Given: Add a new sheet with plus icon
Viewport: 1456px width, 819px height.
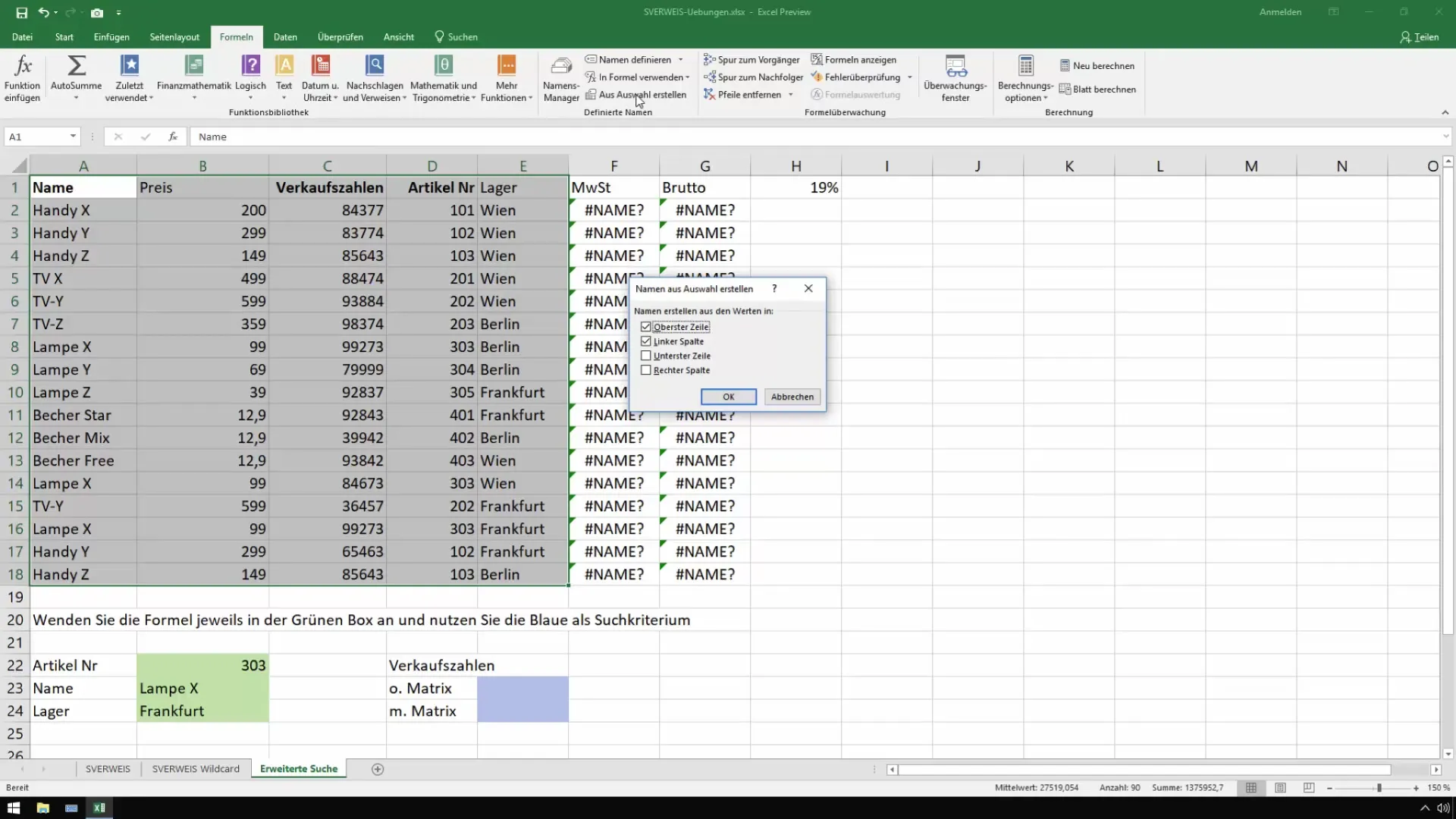Looking at the screenshot, I should [378, 769].
